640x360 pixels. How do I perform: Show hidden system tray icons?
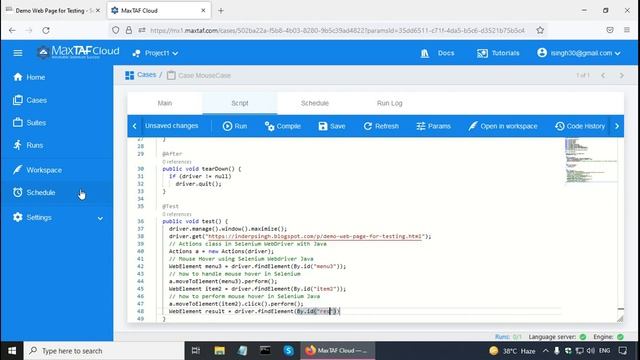(x=545, y=351)
